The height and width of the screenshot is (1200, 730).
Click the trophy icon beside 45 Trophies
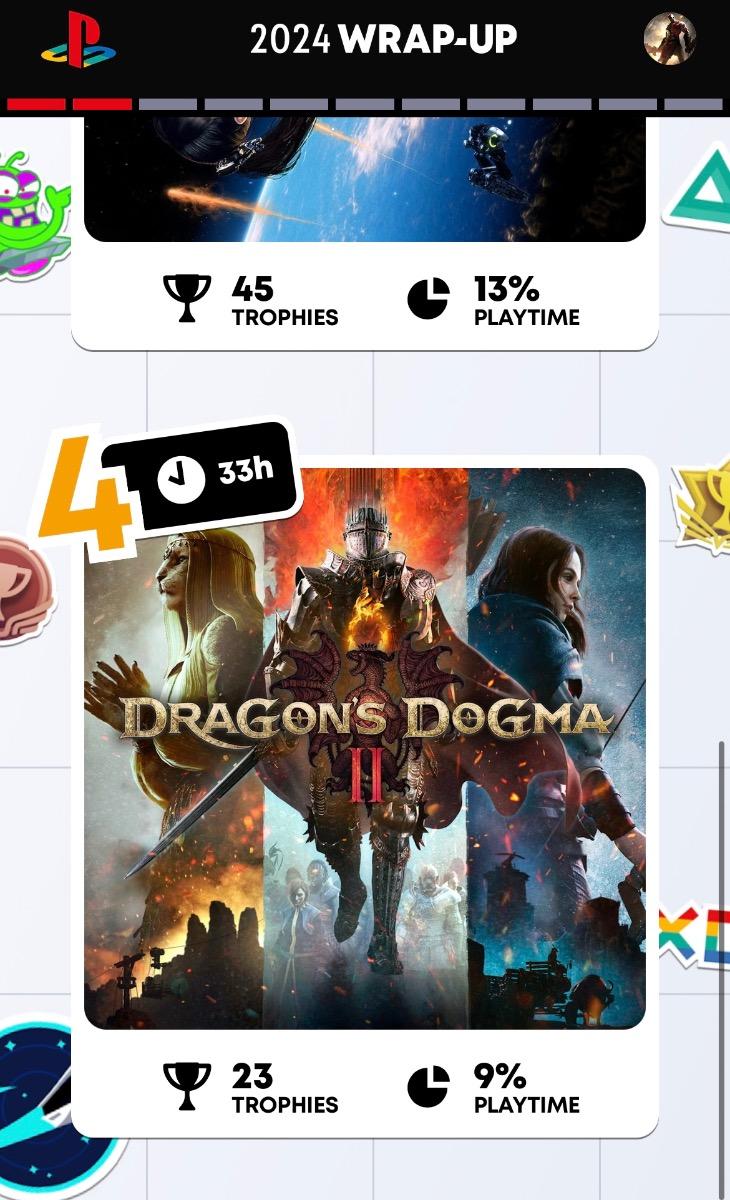187,298
